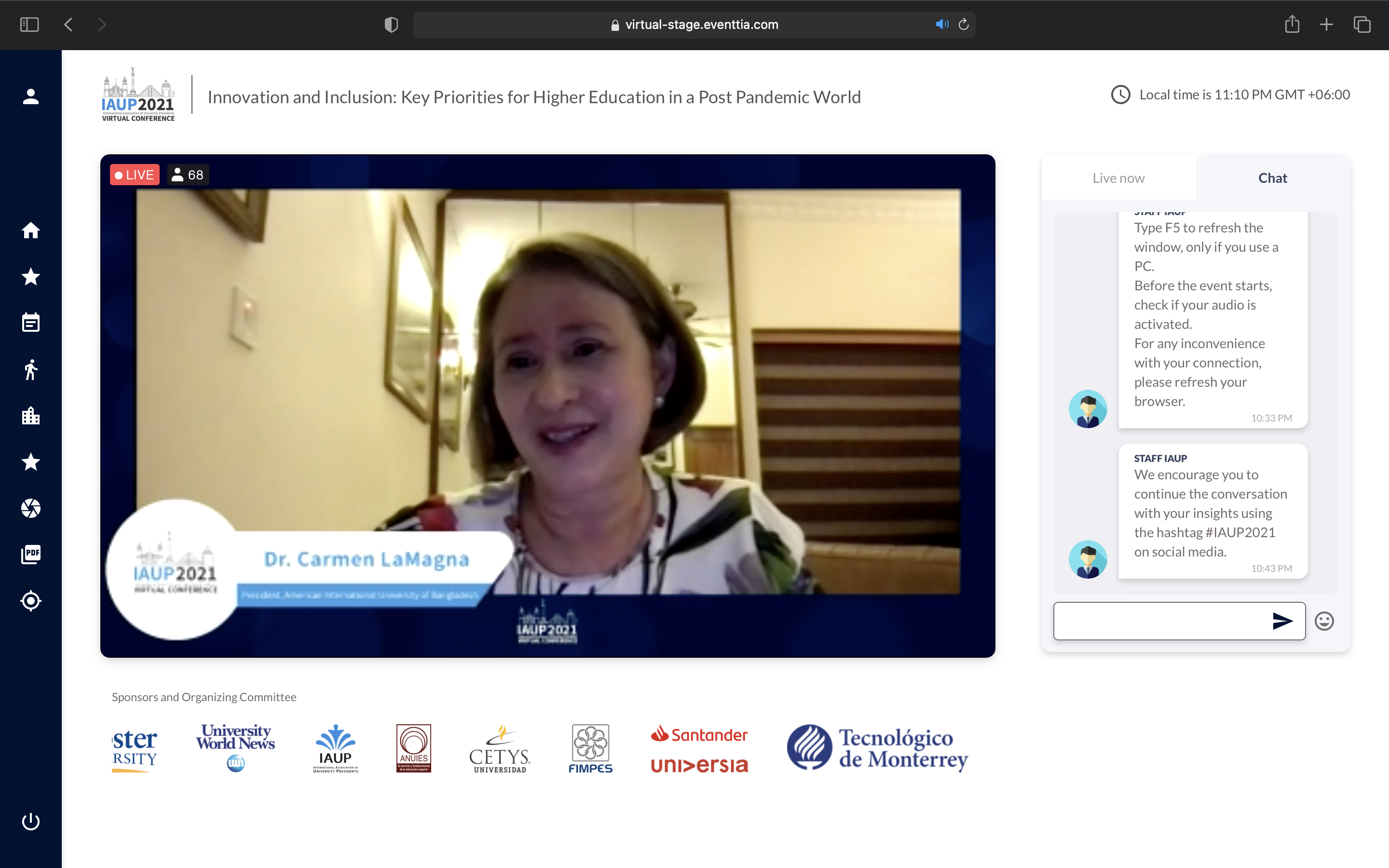
Task: Open the PDF documents icon
Action: pos(30,554)
